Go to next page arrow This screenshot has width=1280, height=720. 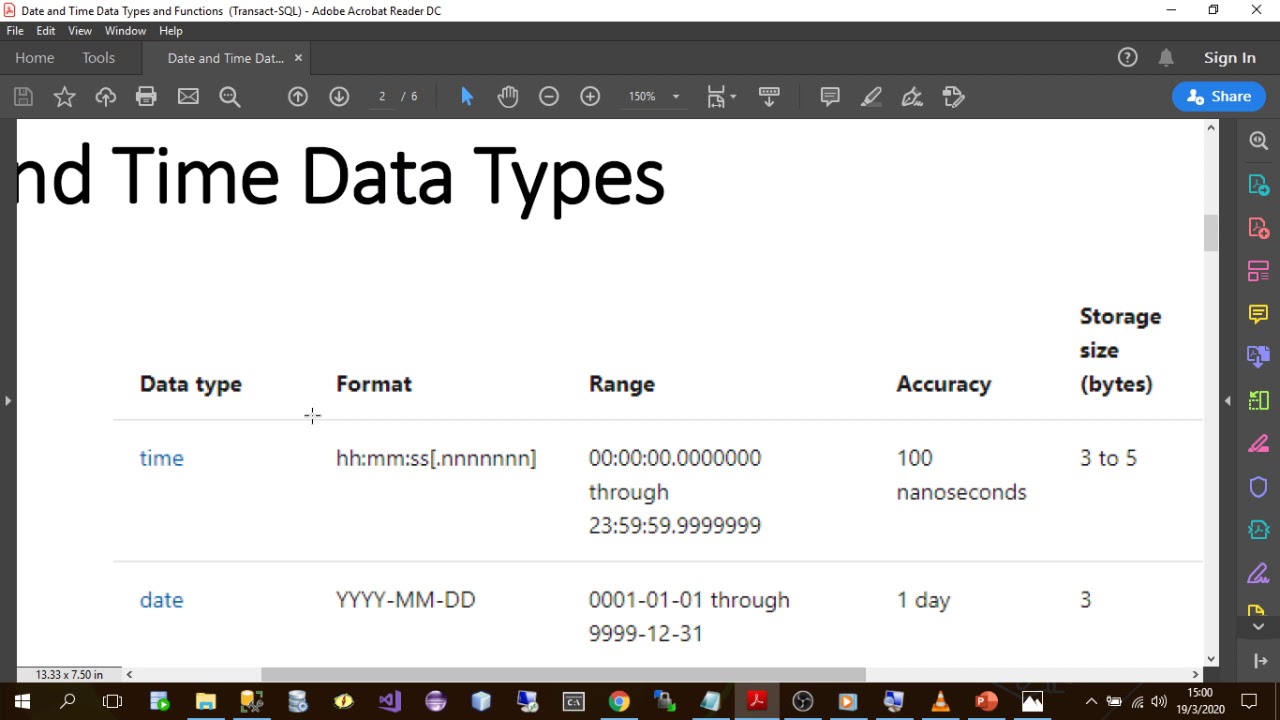click(339, 97)
